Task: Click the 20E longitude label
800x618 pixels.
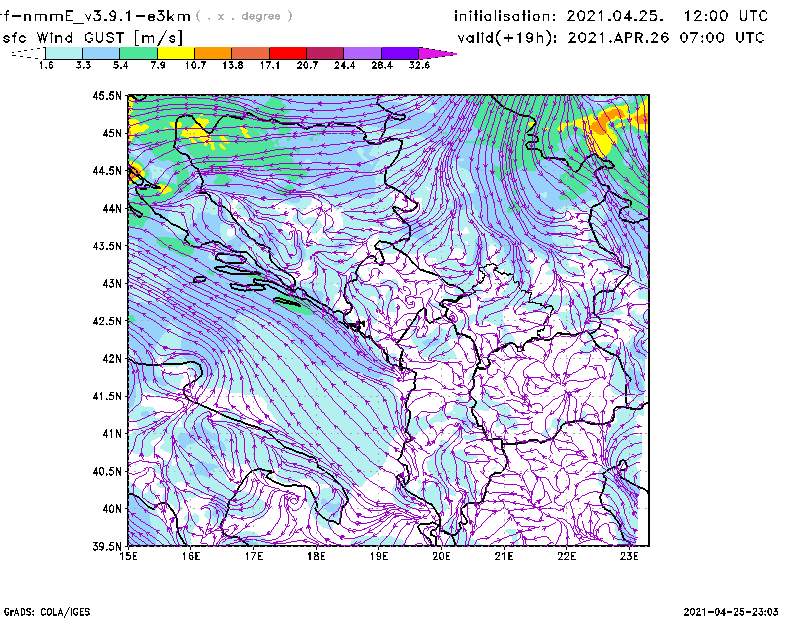Action: pyautogui.click(x=441, y=556)
